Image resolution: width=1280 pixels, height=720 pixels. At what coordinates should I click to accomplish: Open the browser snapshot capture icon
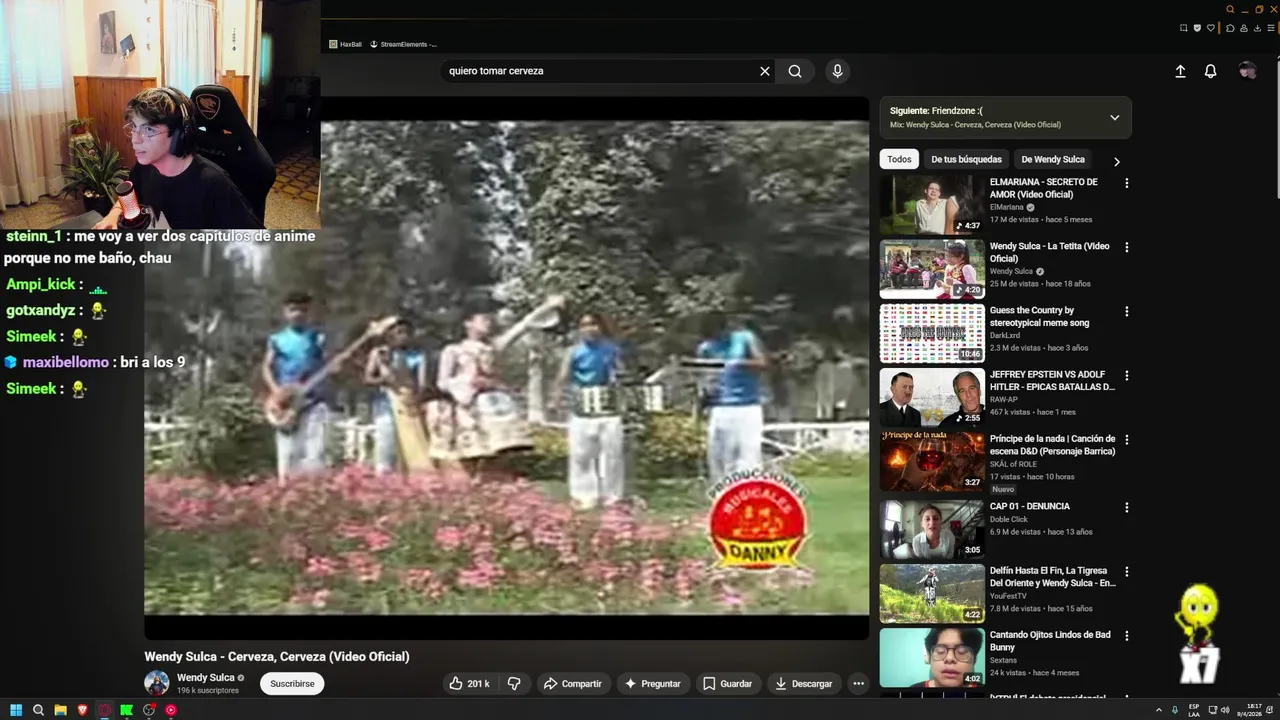1183,28
